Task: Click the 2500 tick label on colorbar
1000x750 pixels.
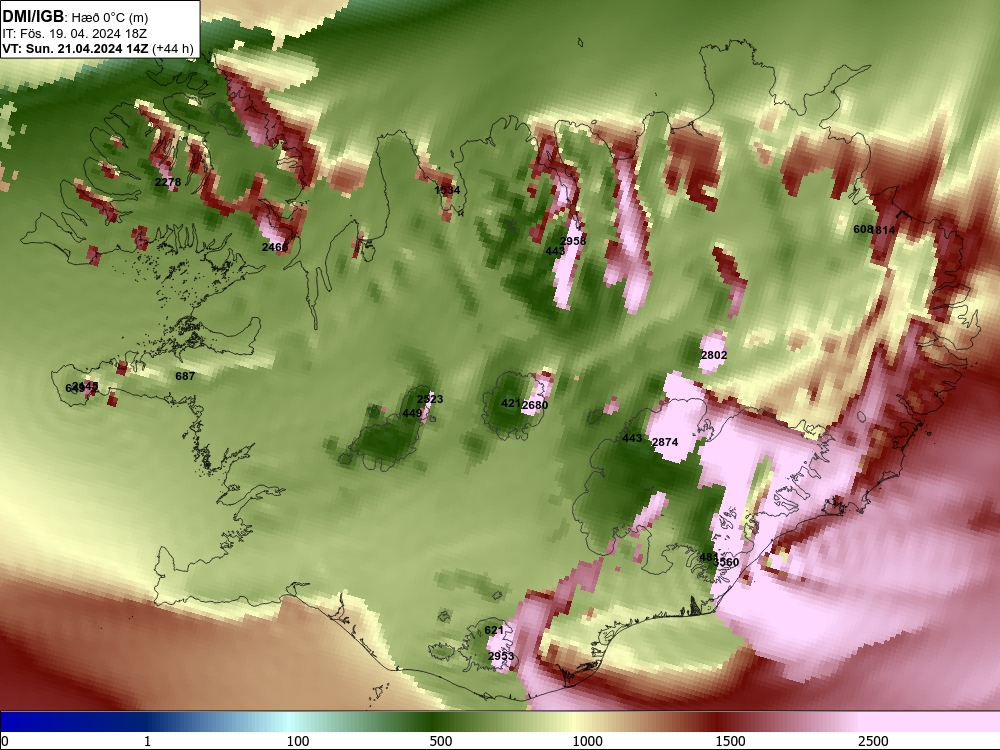Action: [873, 741]
